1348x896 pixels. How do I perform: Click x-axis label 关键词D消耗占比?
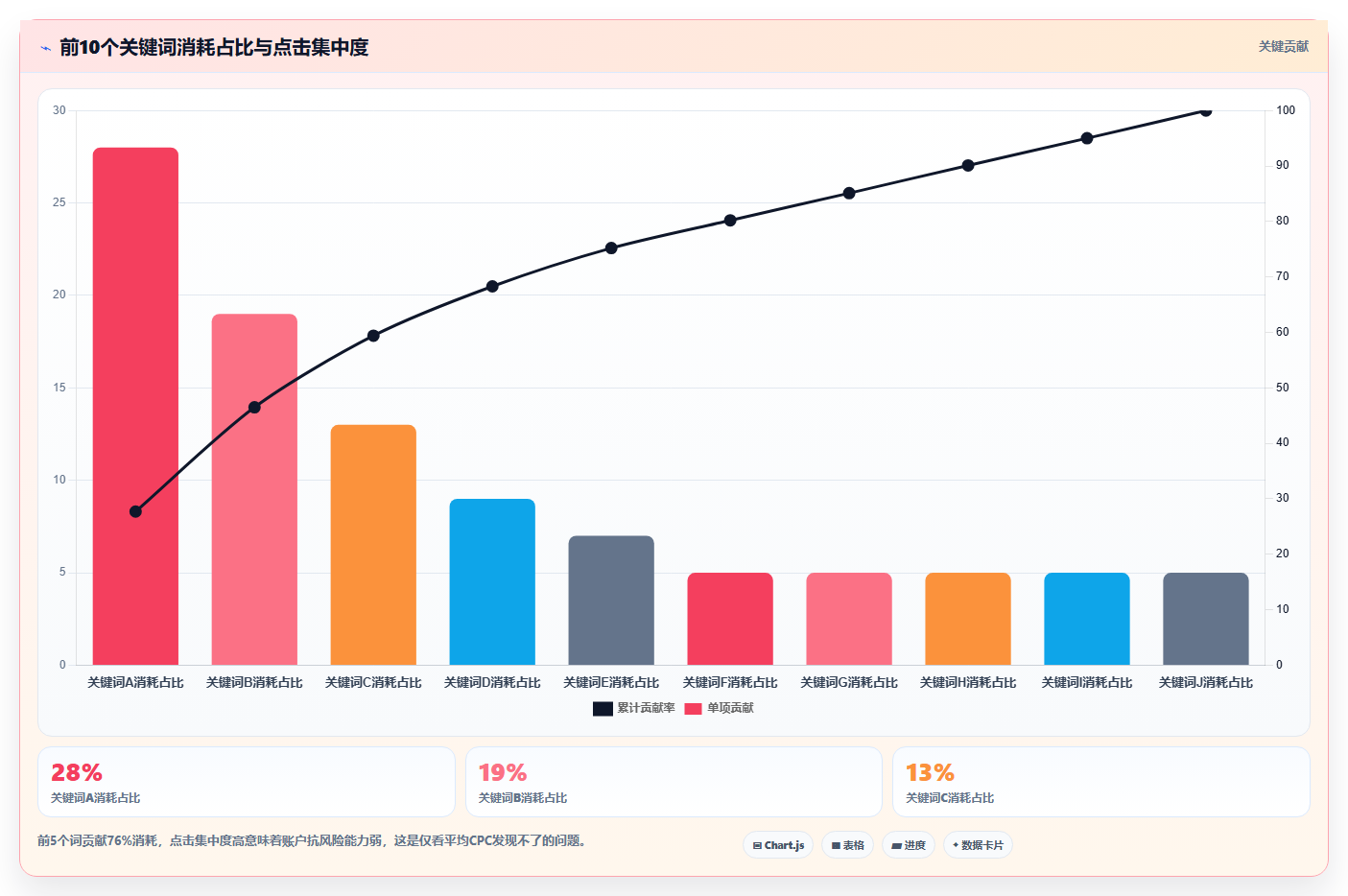pos(492,683)
